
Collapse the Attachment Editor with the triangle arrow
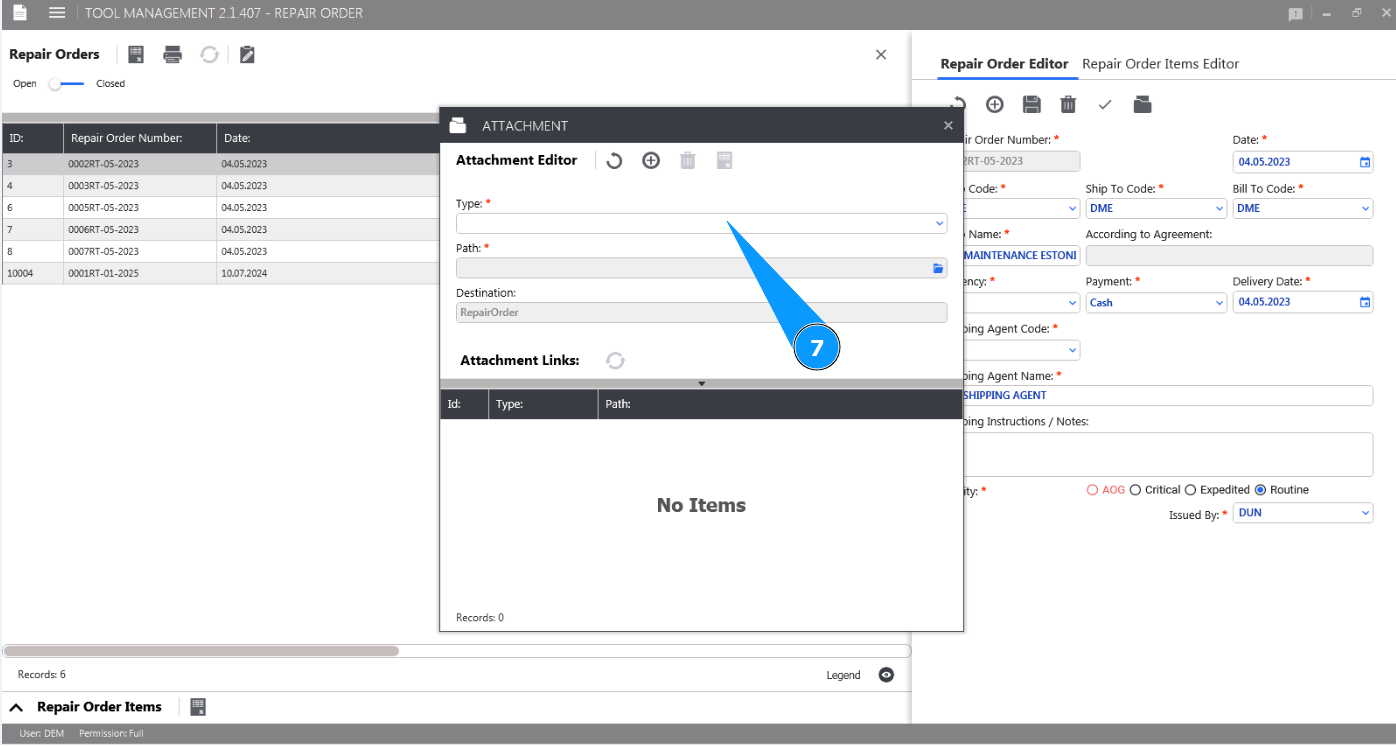[x=702, y=384]
